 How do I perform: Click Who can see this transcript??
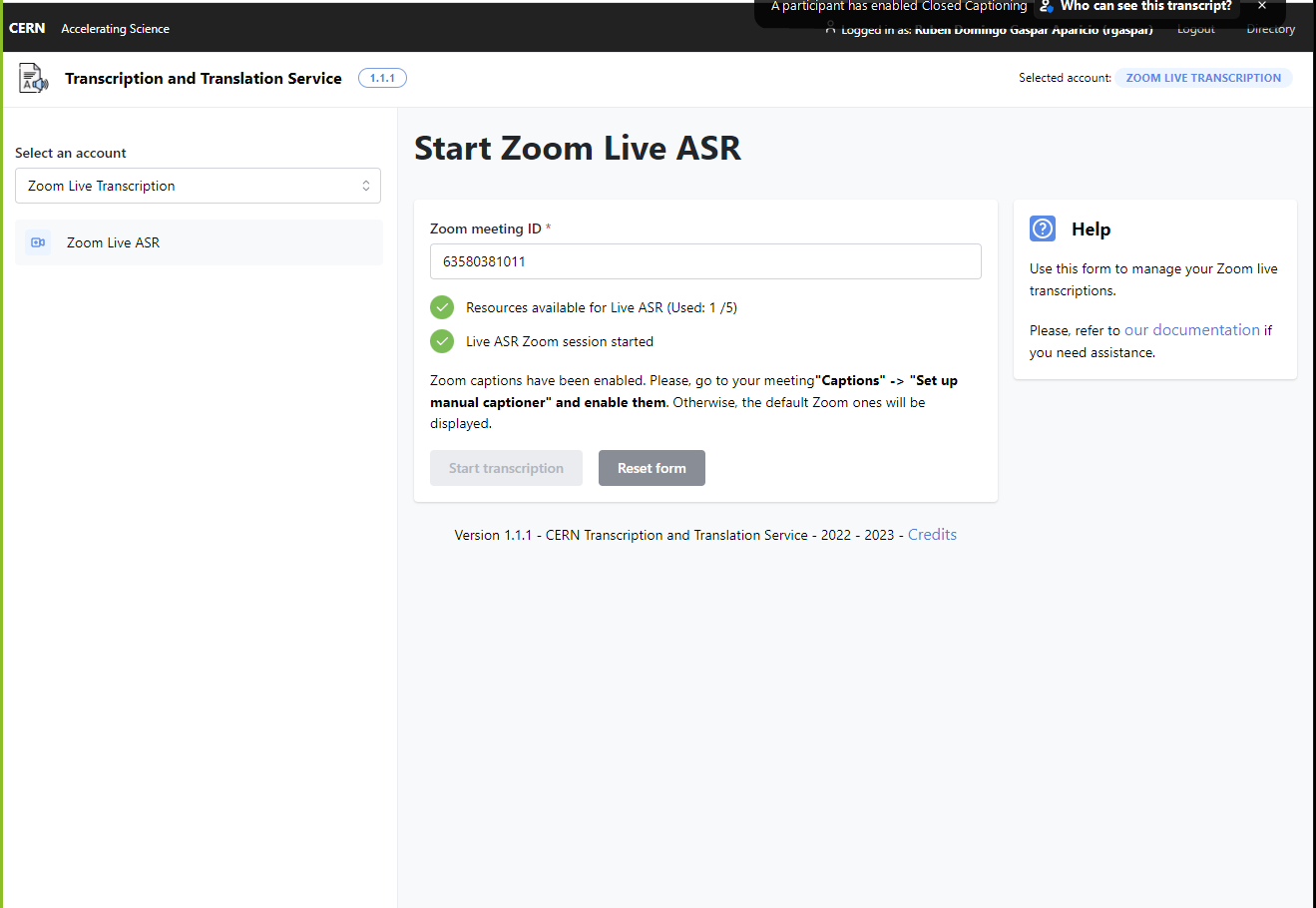[1146, 6]
